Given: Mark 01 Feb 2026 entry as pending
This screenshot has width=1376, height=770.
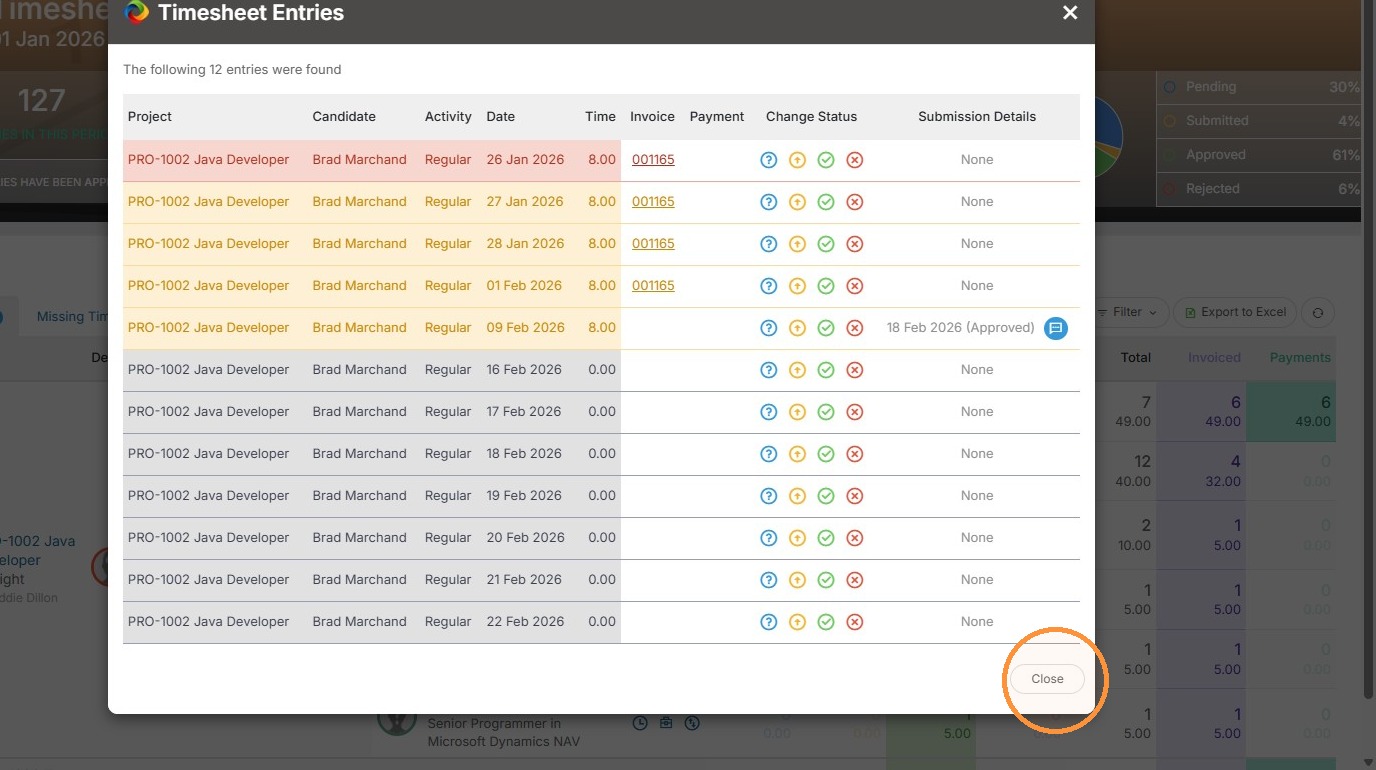Looking at the screenshot, I should click(x=769, y=286).
